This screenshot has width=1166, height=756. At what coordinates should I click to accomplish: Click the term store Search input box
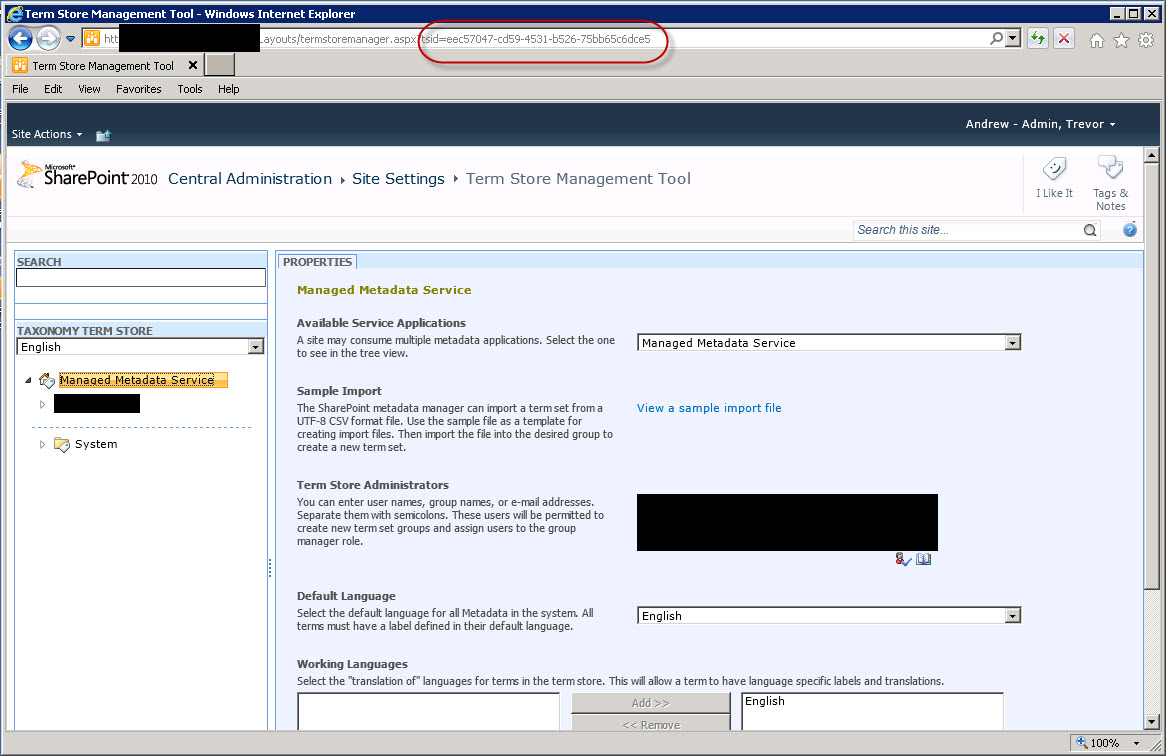tap(141, 278)
